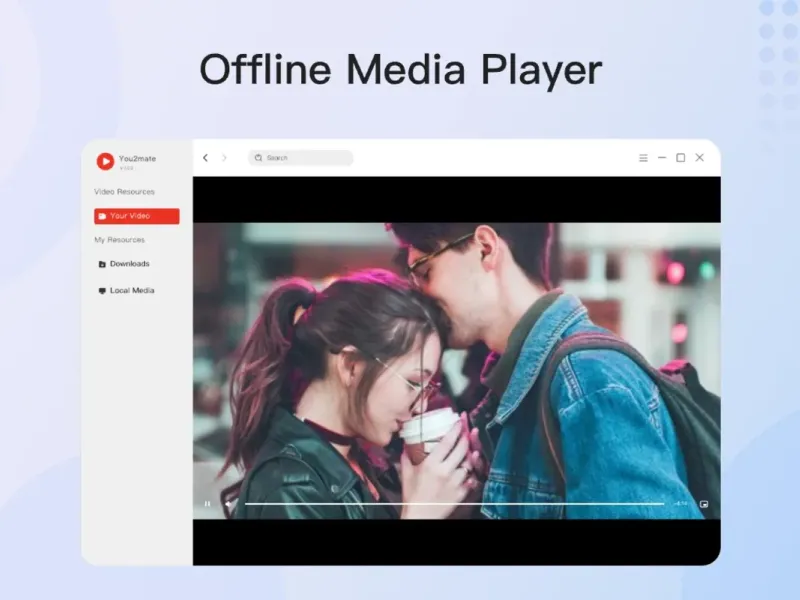Open the Your Video section

137,216
